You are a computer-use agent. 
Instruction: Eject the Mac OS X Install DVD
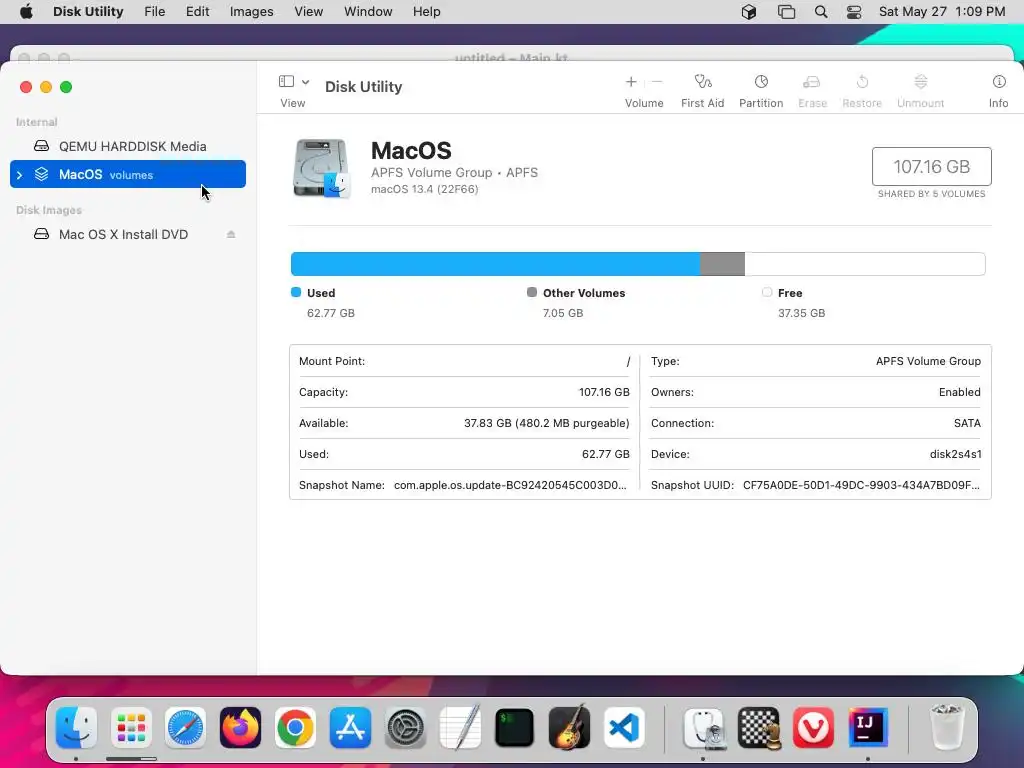point(231,234)
